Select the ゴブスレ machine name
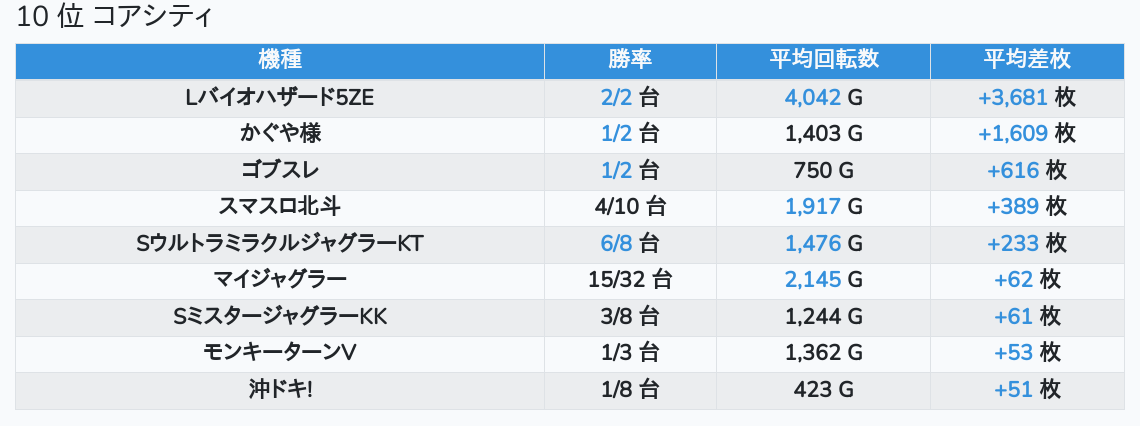Viewport: 1140px width, 426px height. tap(280, 170)
